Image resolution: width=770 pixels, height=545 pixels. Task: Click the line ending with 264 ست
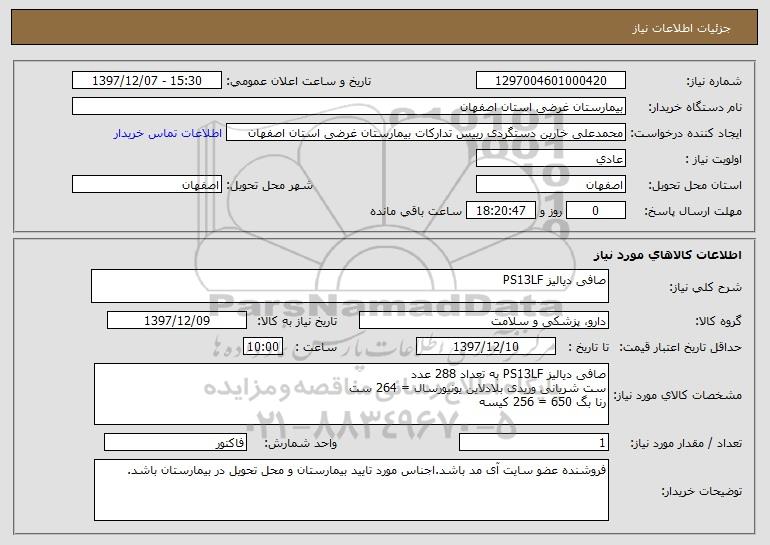click(477, 388)
